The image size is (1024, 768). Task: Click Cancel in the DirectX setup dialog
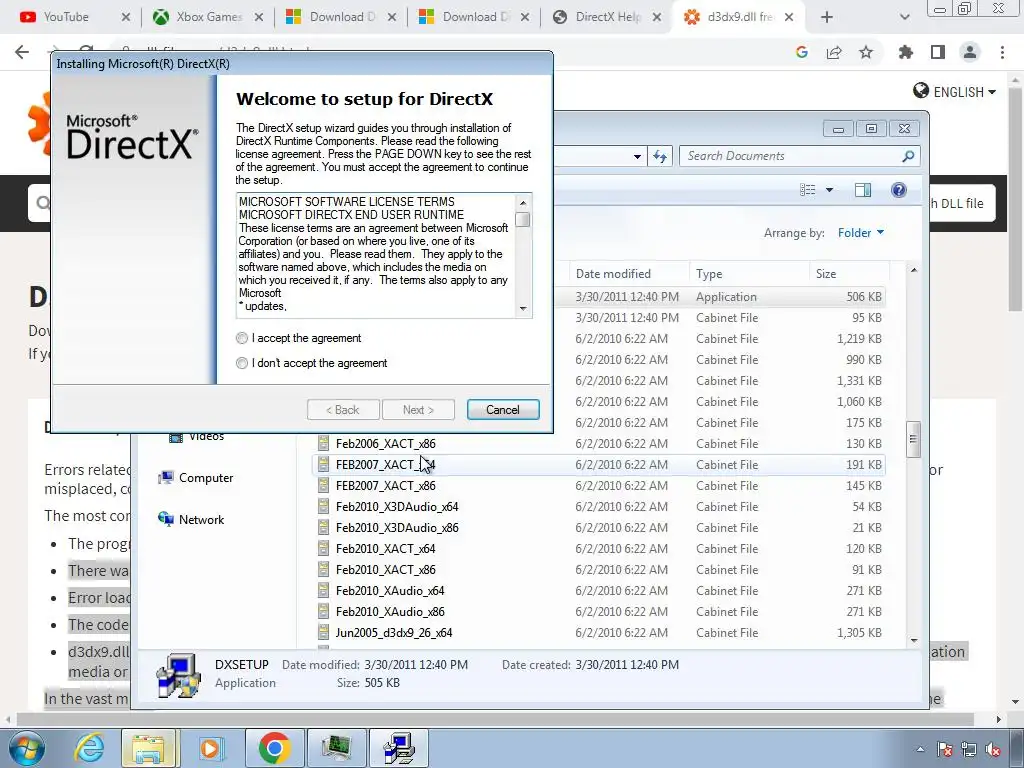[x=503, y=409]
